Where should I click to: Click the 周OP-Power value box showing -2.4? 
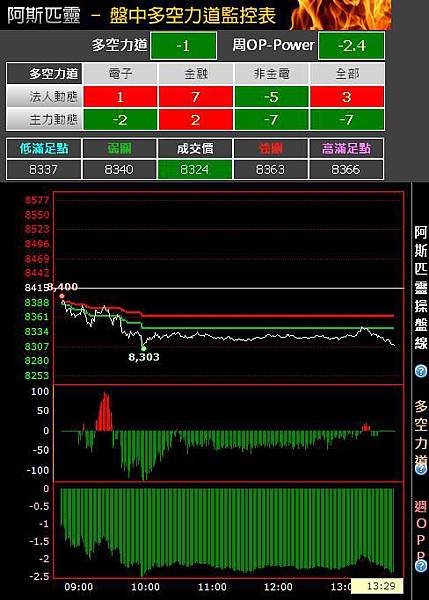351,46
